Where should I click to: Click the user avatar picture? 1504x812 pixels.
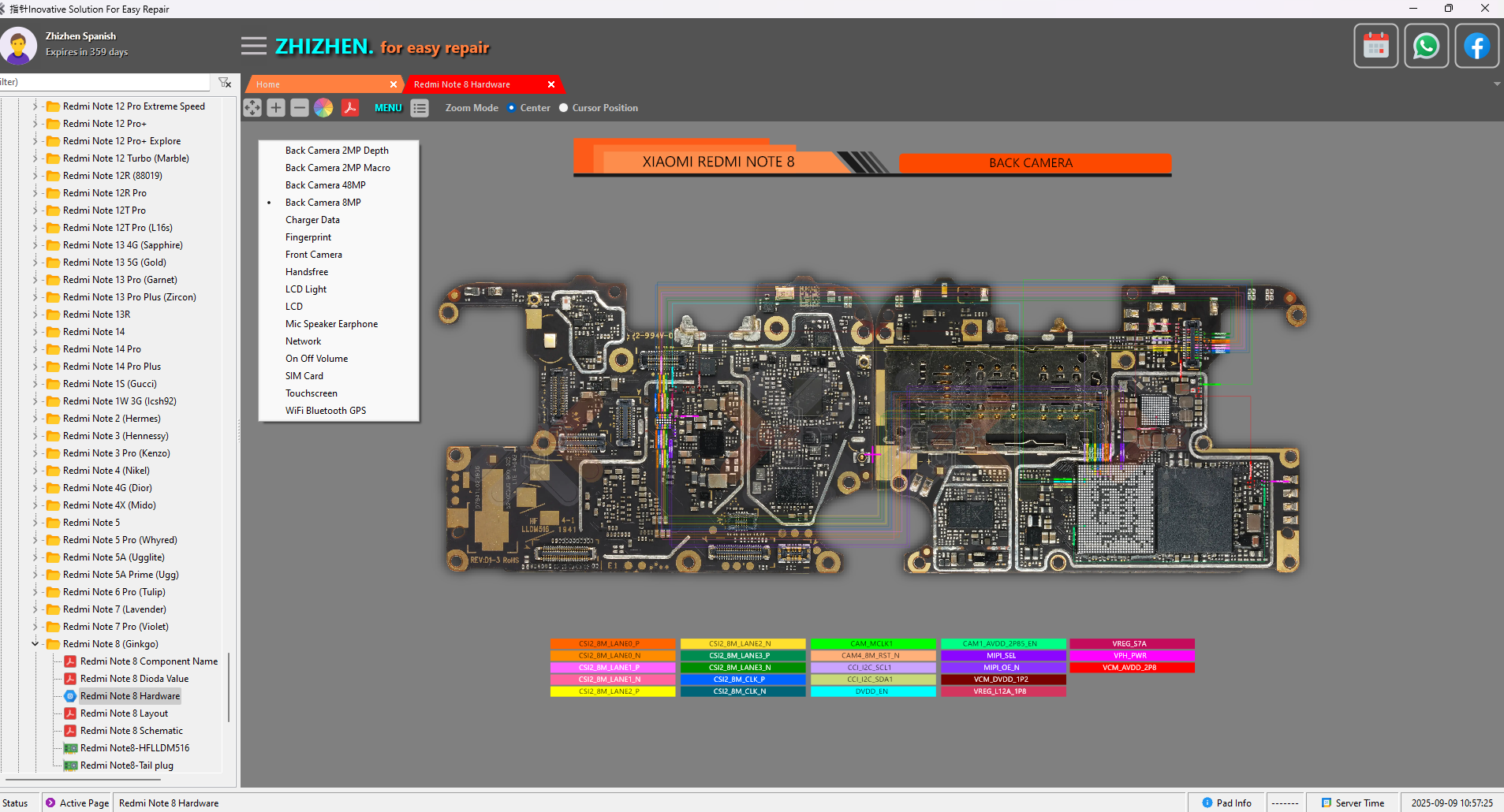[x=19, y=46]
